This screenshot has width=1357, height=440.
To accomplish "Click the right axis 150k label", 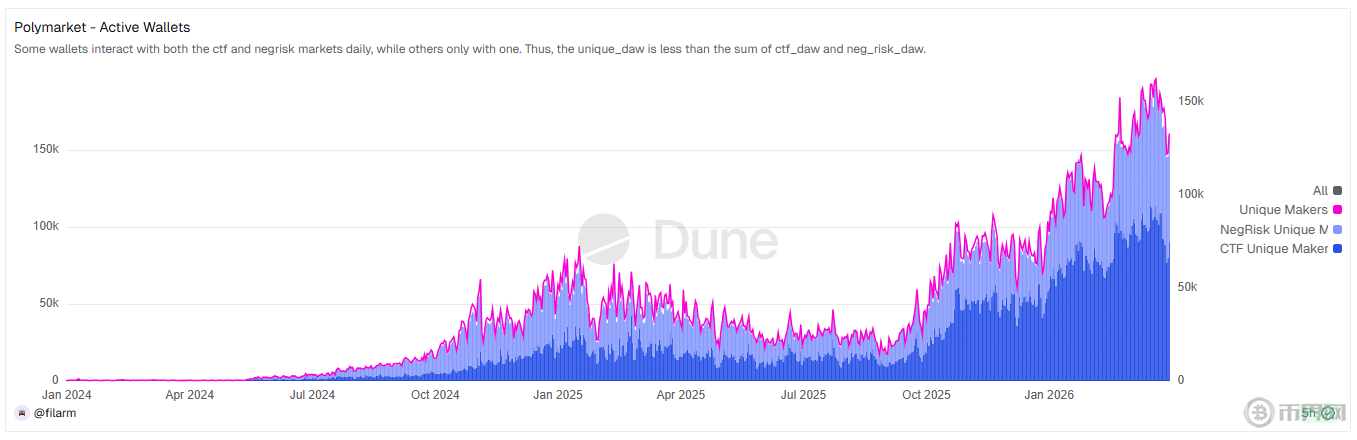I will coord(1192,101).
